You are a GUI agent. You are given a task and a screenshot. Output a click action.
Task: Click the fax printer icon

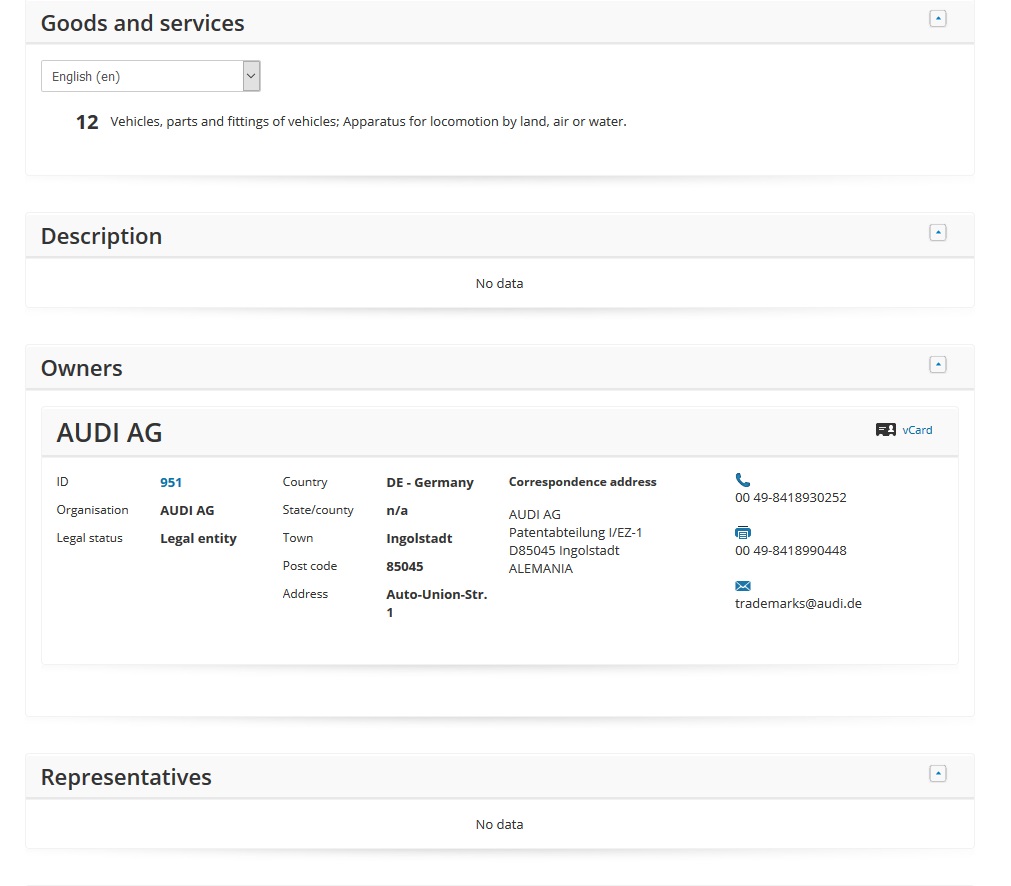(742, 533)
